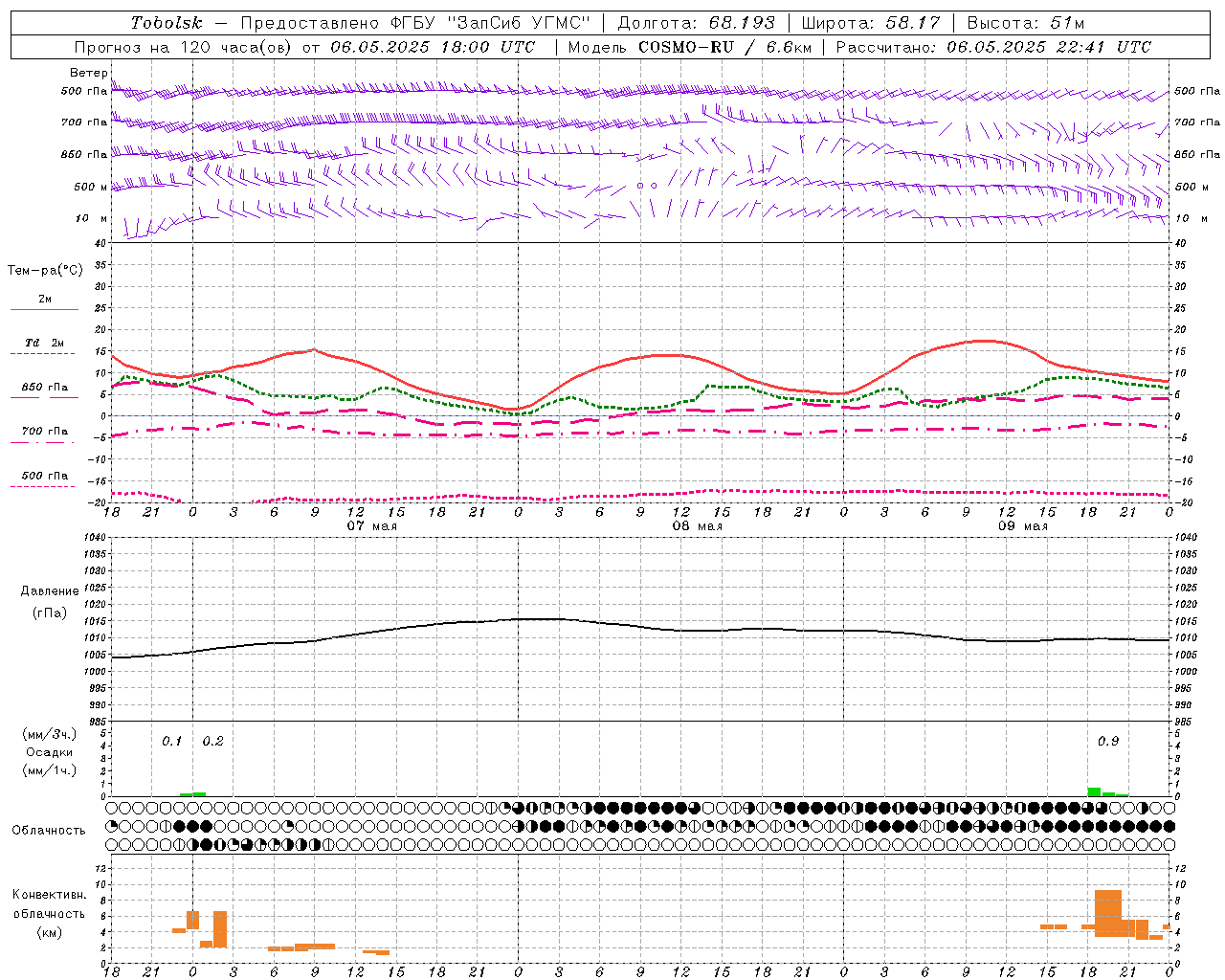This screenshot has width=1225, height=980.
Task: Click the Облачность row label
Action: (x=49, y=830)
